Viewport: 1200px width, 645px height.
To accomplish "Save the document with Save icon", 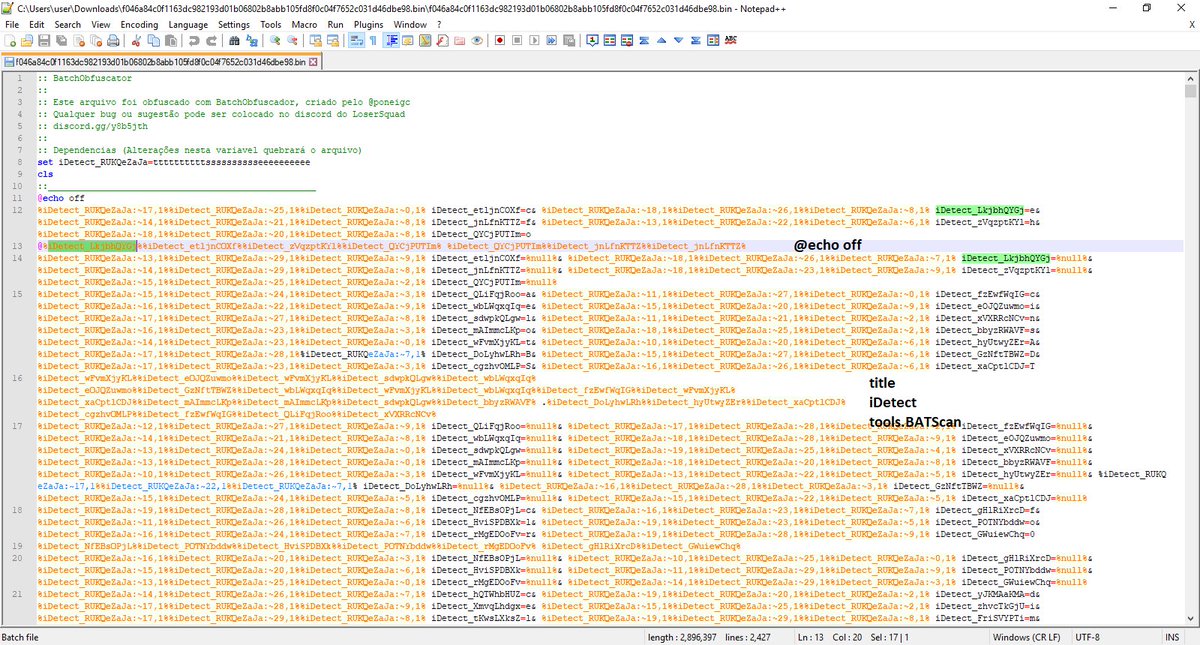I will pyautogui.click(x=44, y=41).
